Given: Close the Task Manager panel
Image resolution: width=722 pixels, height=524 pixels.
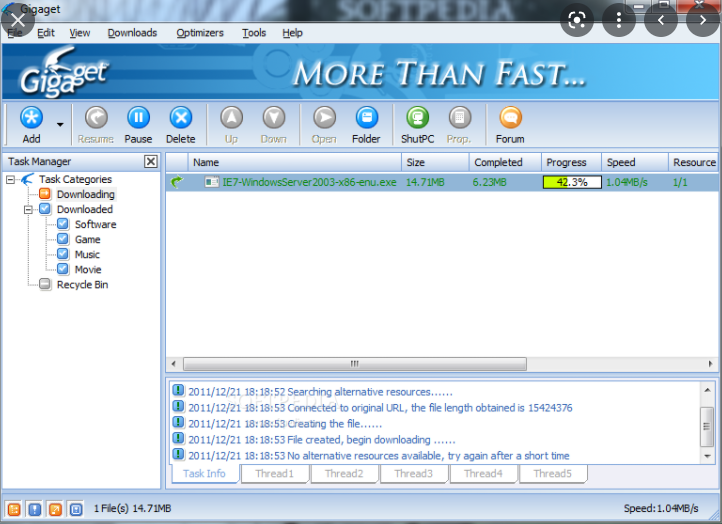Looking at the screenshot, I should (151, 161).
